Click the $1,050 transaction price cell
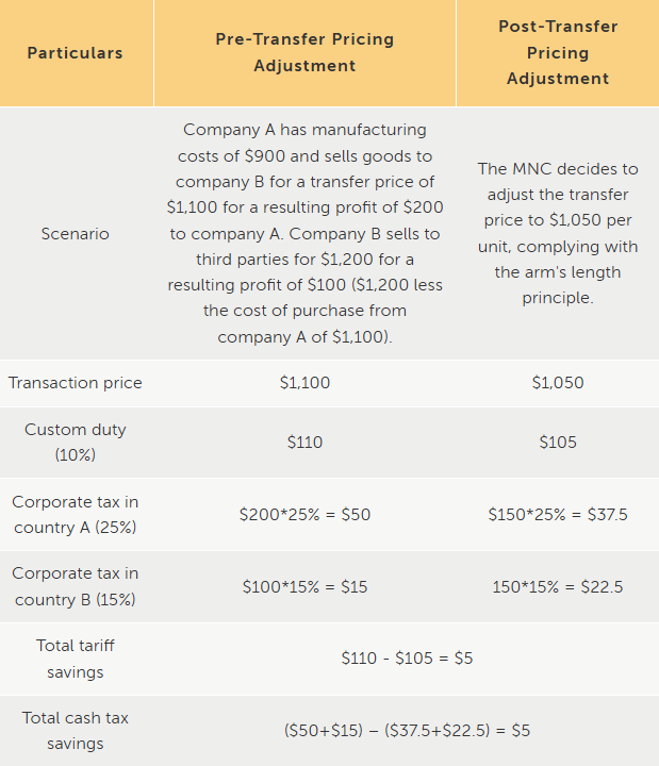659x766 pixels. coord(558,383)
